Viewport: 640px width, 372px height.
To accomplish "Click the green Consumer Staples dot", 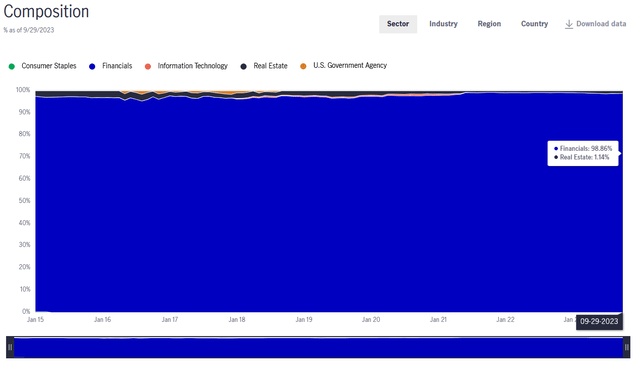I will (12, 66).
